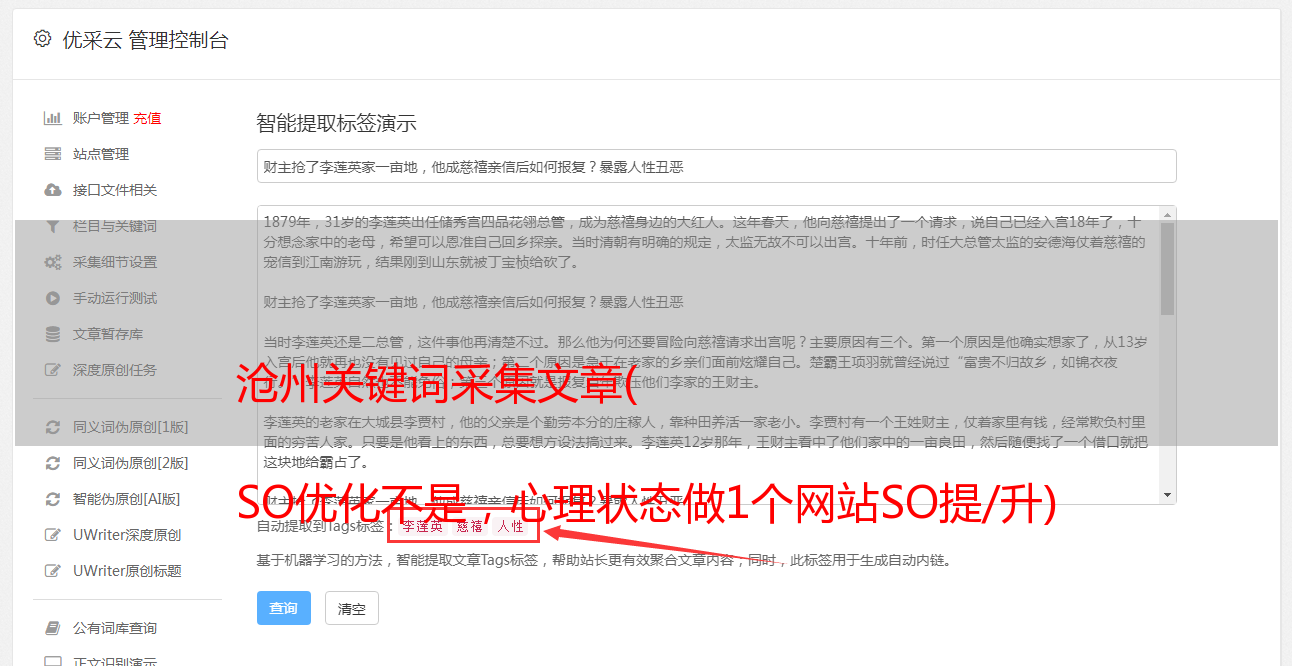Click the article title input field
Image resolution: width=1292 pixels, height=666 pixels.
tap(716, 166)
